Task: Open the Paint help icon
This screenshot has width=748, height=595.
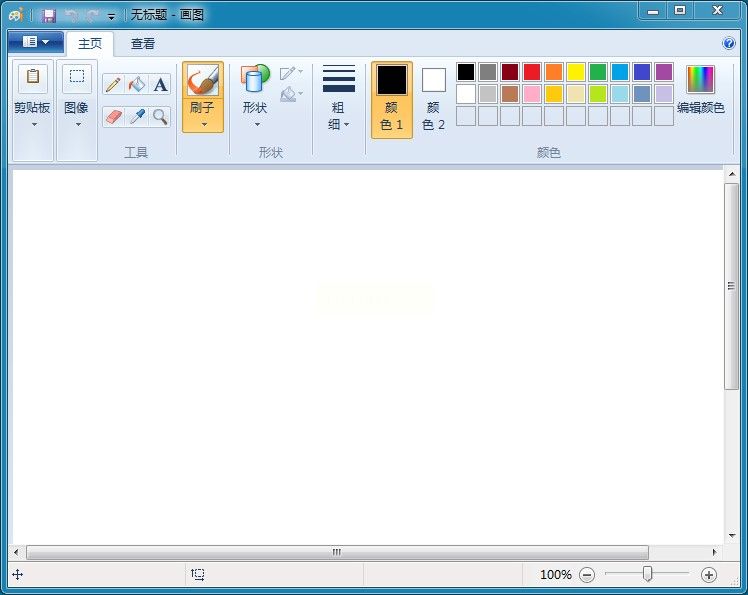Action: (729, 43)
